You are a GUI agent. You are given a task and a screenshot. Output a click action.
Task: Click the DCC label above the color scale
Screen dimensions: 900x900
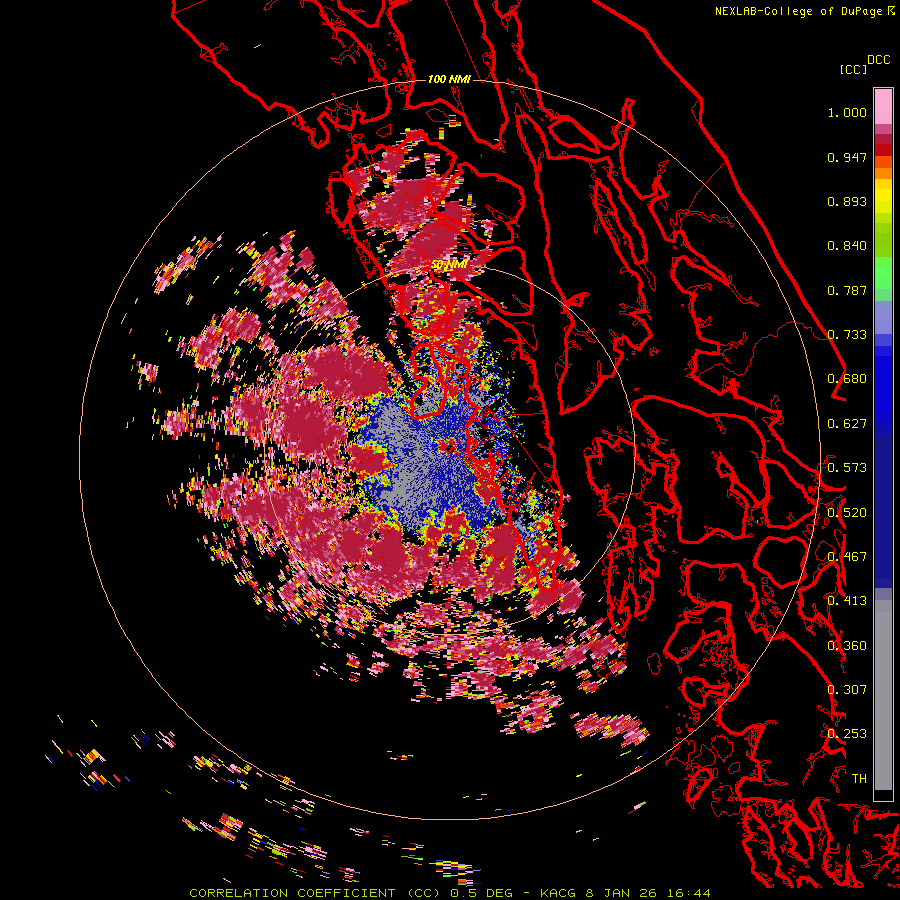tap(878, 60)
